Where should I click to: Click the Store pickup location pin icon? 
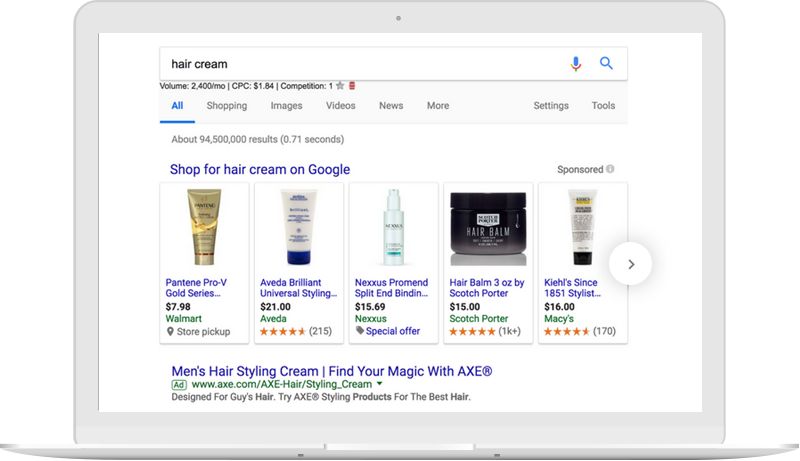click(x=170, y=331)
